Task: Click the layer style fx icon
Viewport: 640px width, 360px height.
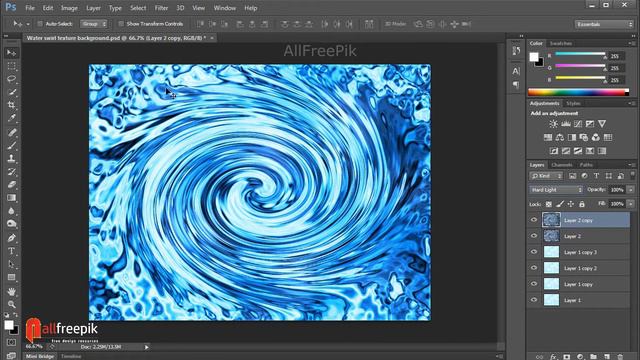Action: pyautogui.click(x=553, y=357)
